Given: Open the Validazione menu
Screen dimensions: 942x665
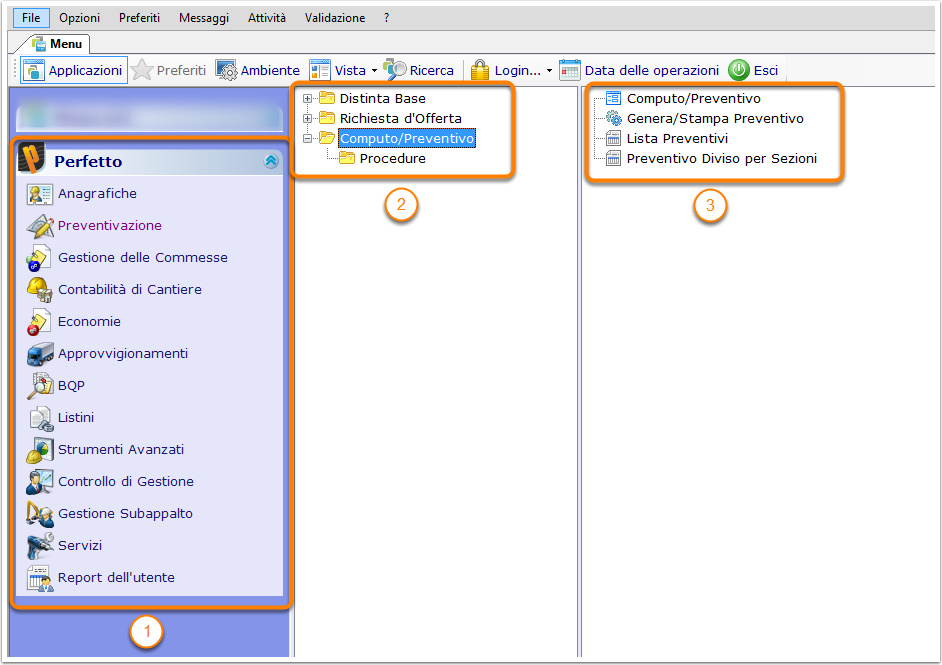Looking at the screenshot, I should (335, 18).
